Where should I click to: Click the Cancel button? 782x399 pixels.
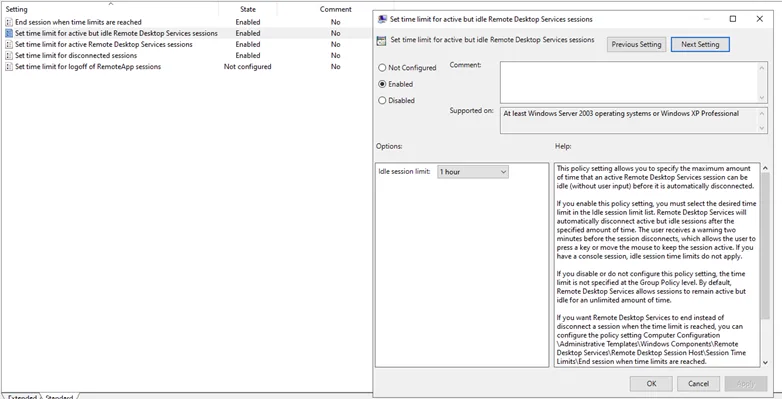[x=698, y=384]
